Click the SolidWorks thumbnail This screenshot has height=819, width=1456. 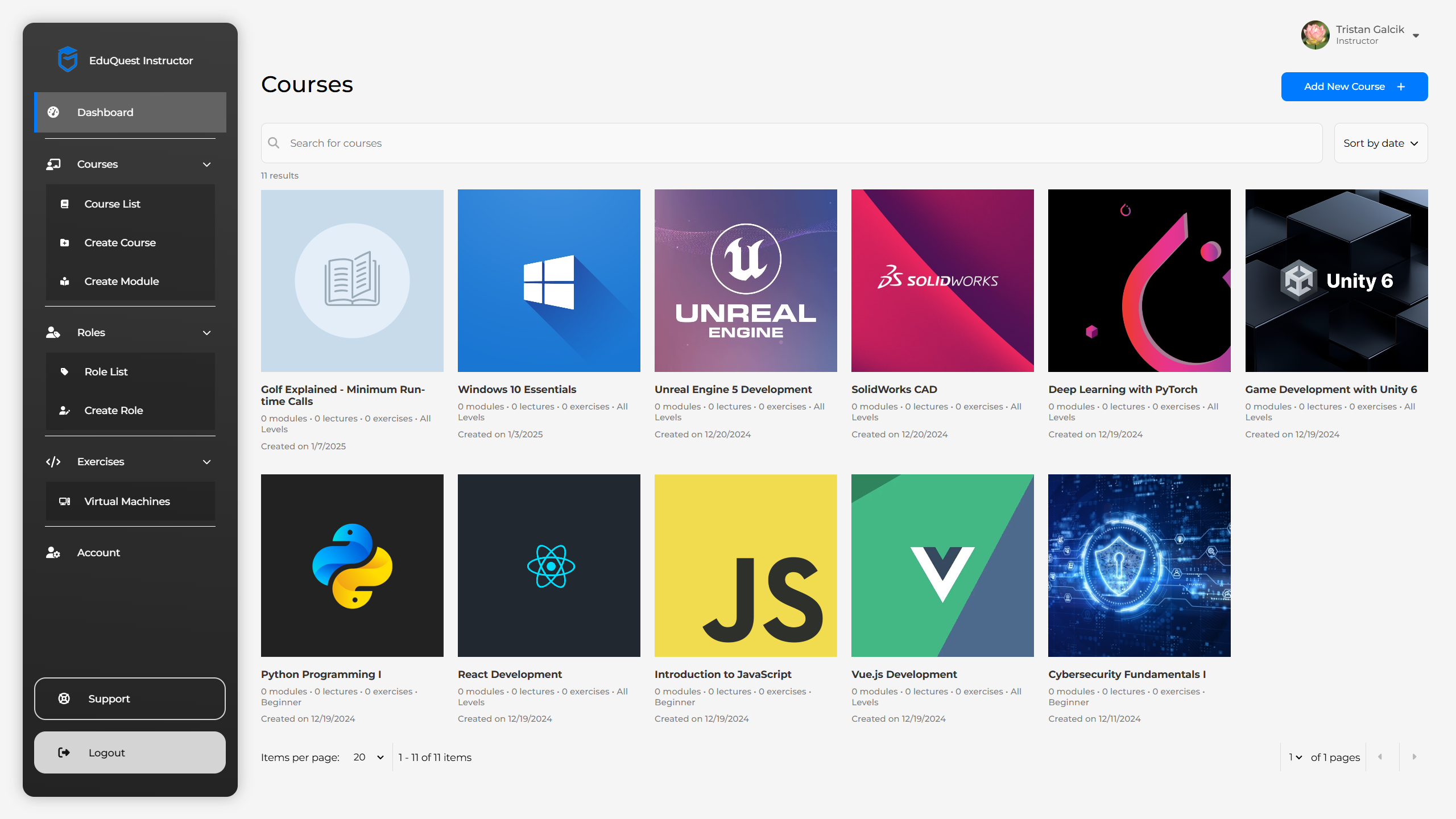point(942,280)
